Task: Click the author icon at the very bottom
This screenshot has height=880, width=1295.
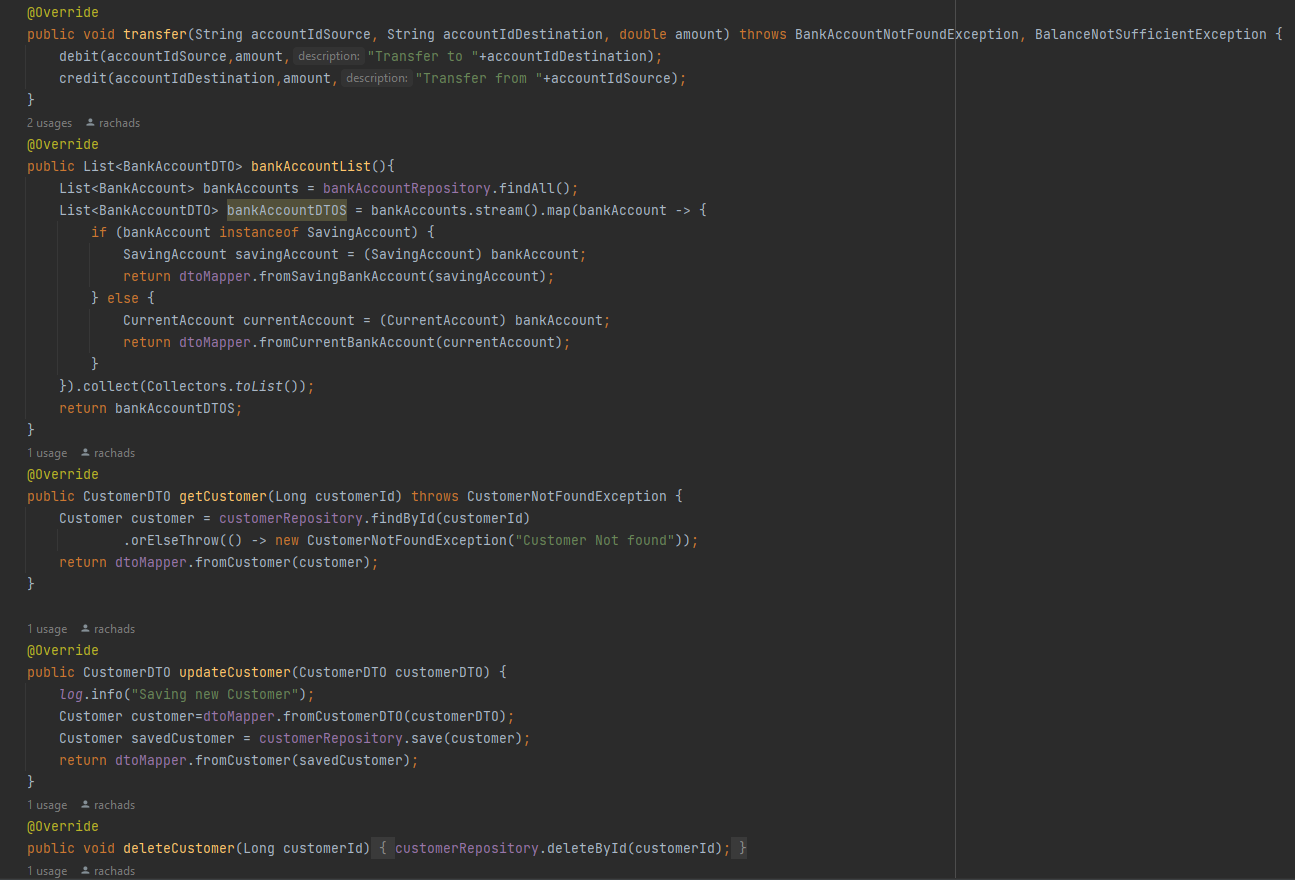Action: pyautogui.click(x=85, y=870)
